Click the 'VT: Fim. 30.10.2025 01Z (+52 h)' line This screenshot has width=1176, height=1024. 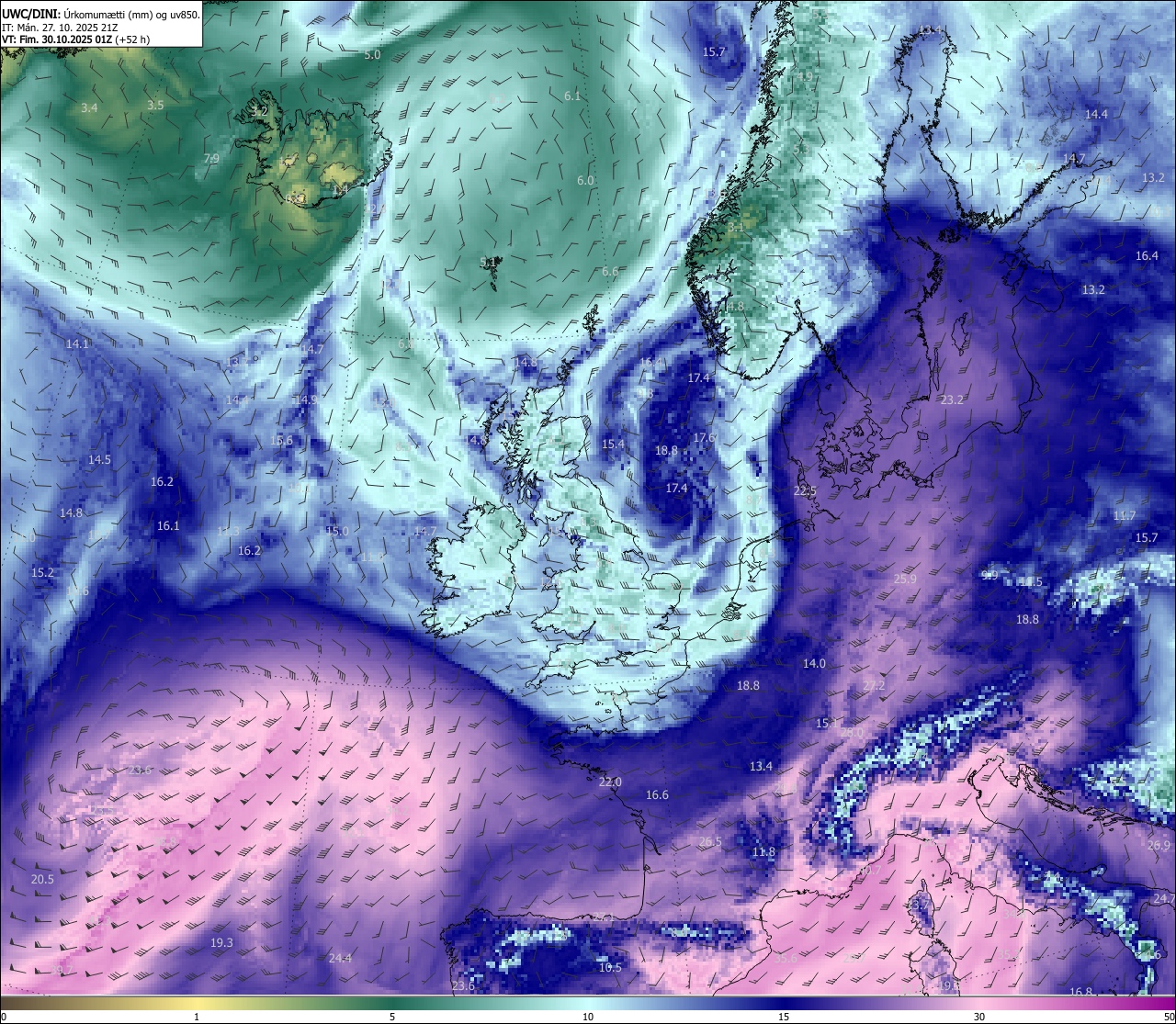click(x=75, y=39)
